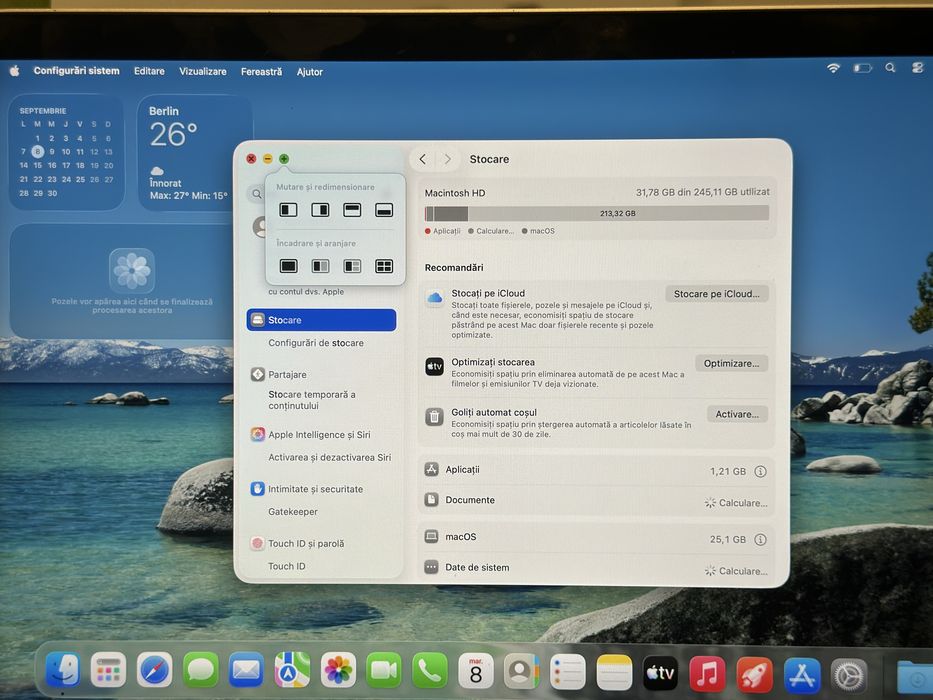The width and height of the screenshot is (933, 700).
Task: Click the battery status icon
Action: (x=862, y=68)
